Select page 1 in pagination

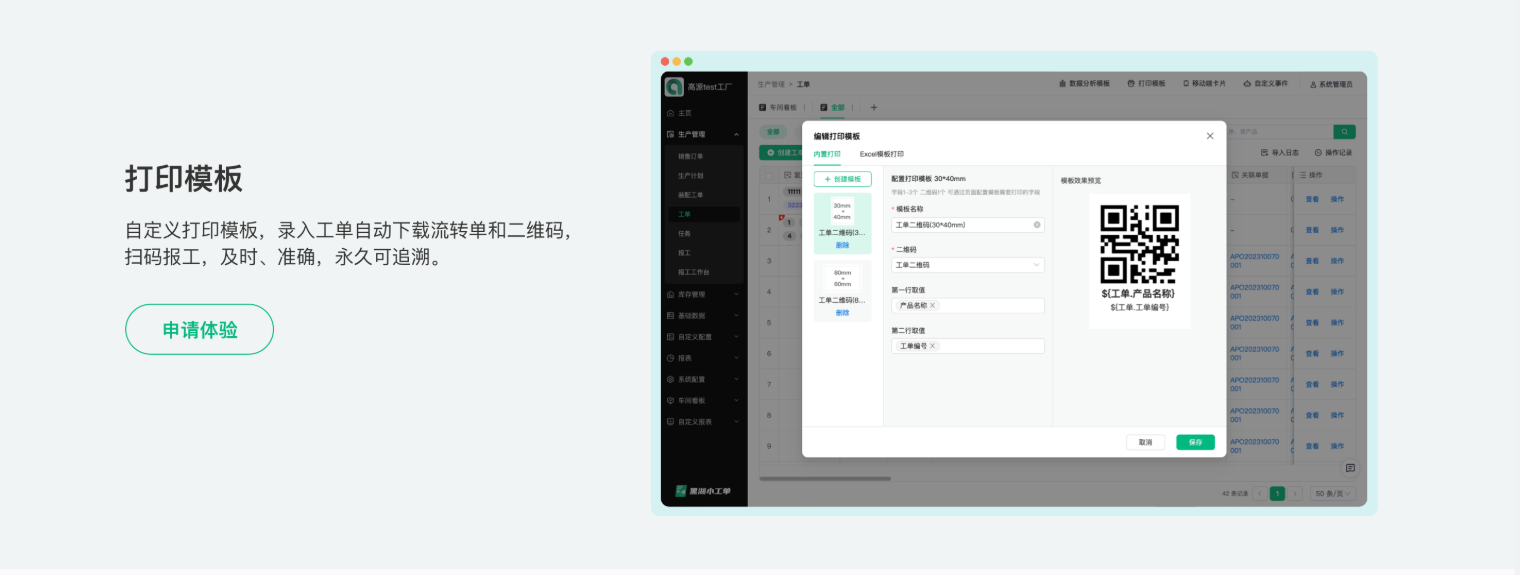(1277, 493)
